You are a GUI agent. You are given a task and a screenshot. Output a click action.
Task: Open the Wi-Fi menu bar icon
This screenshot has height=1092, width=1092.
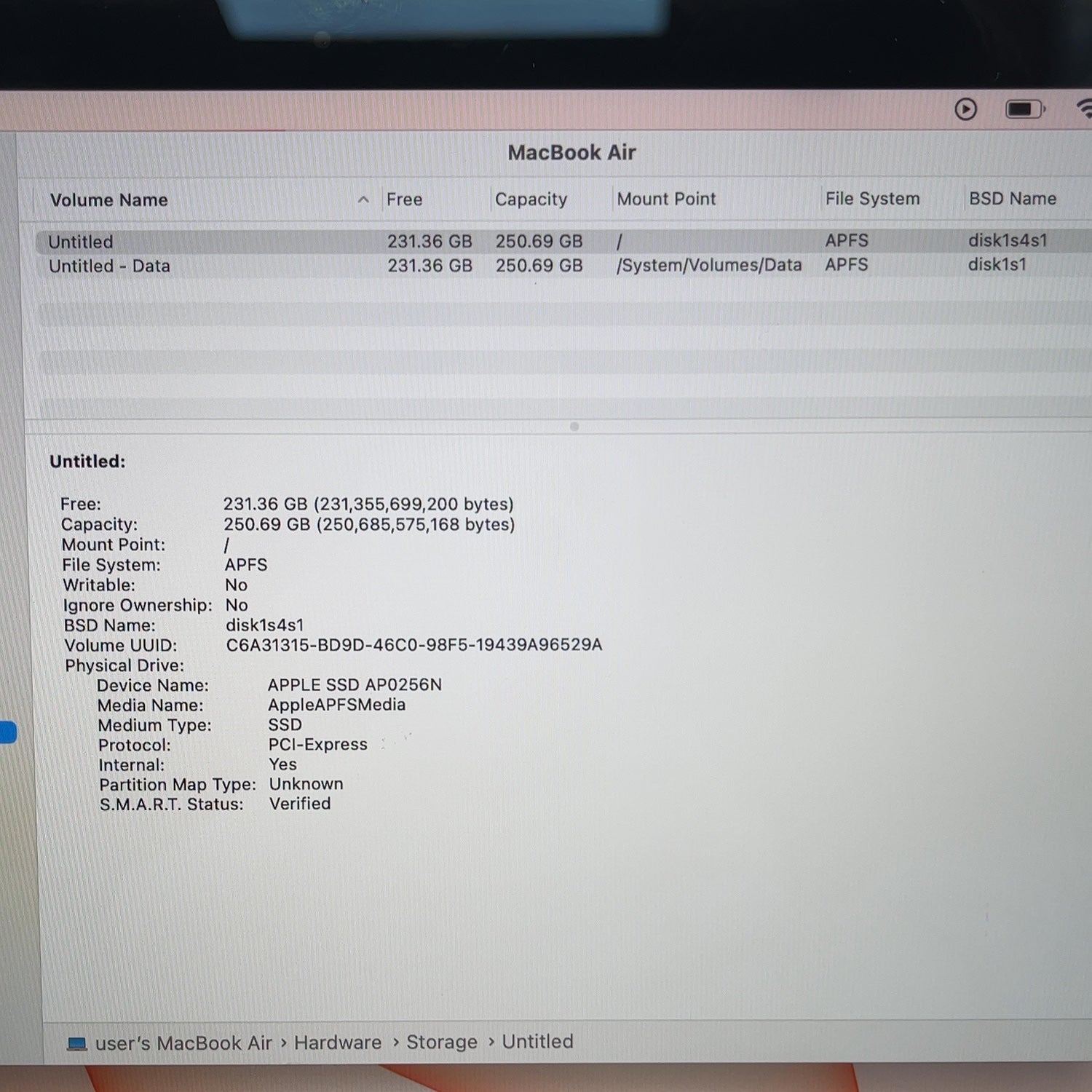point(1085,108)
